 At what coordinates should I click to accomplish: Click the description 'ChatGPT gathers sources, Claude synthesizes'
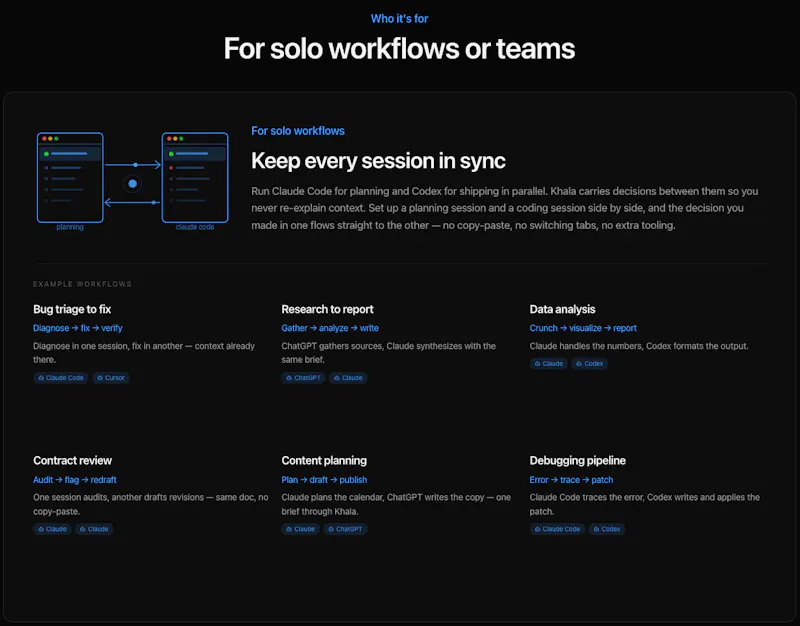[x=389, y=353]
